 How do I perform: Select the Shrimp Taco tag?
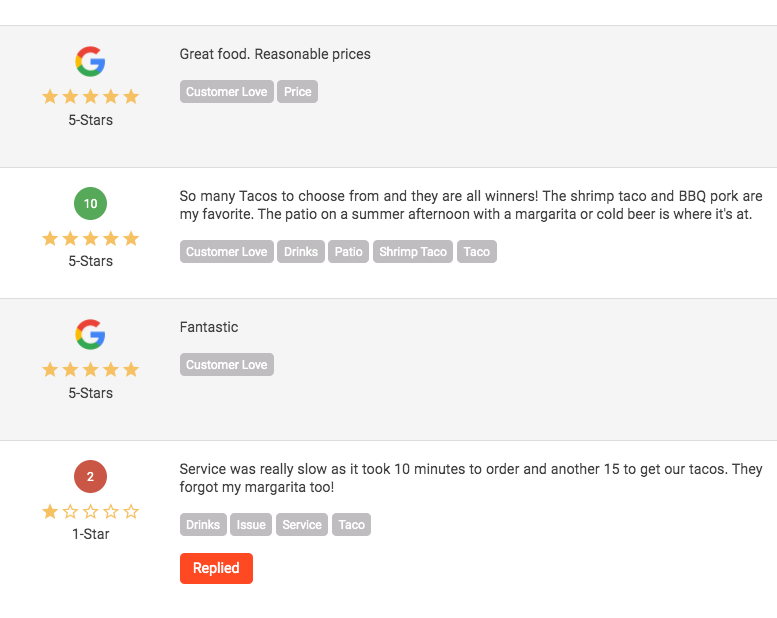coord(413,252)
